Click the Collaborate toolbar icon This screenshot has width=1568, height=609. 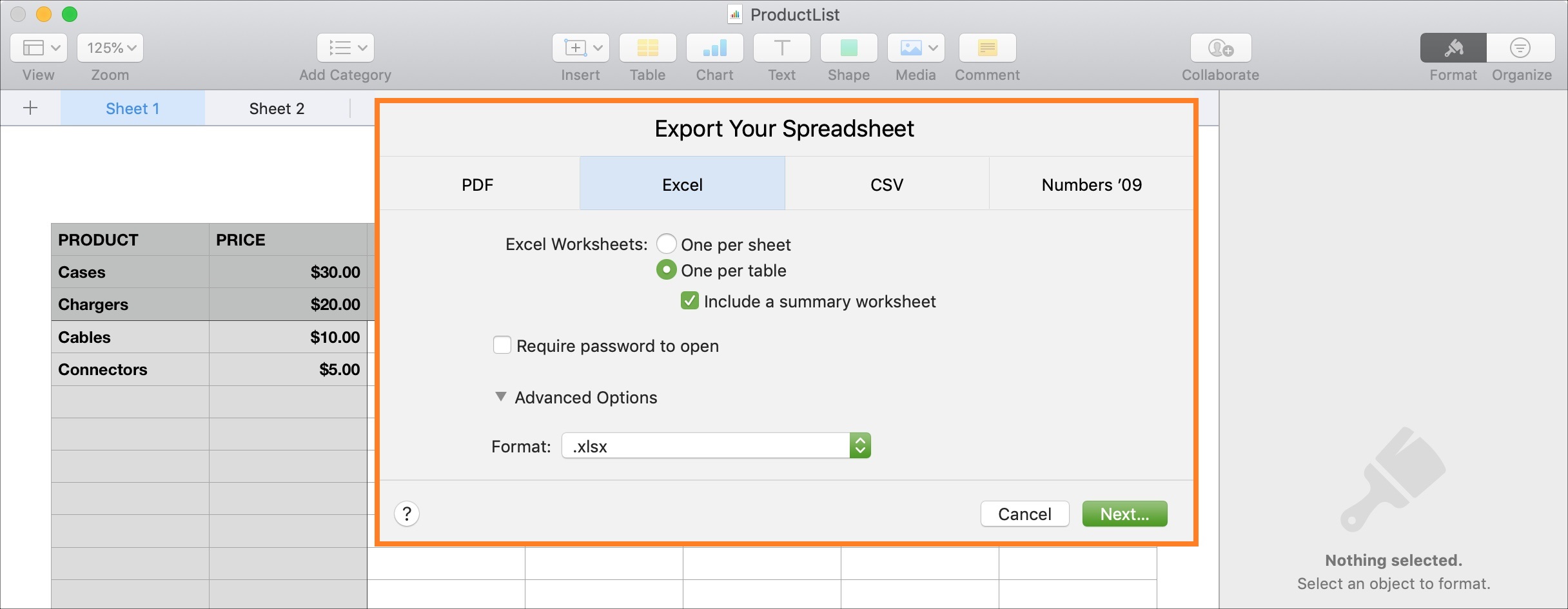click(x=1221, y=48)
